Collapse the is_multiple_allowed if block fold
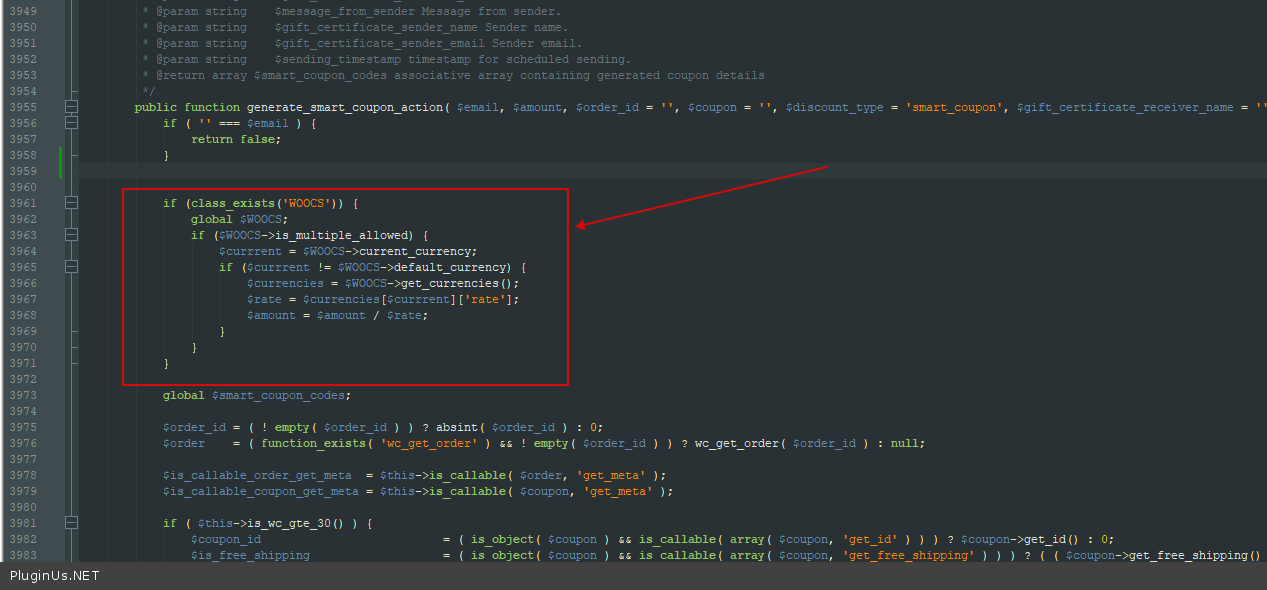 71,235
